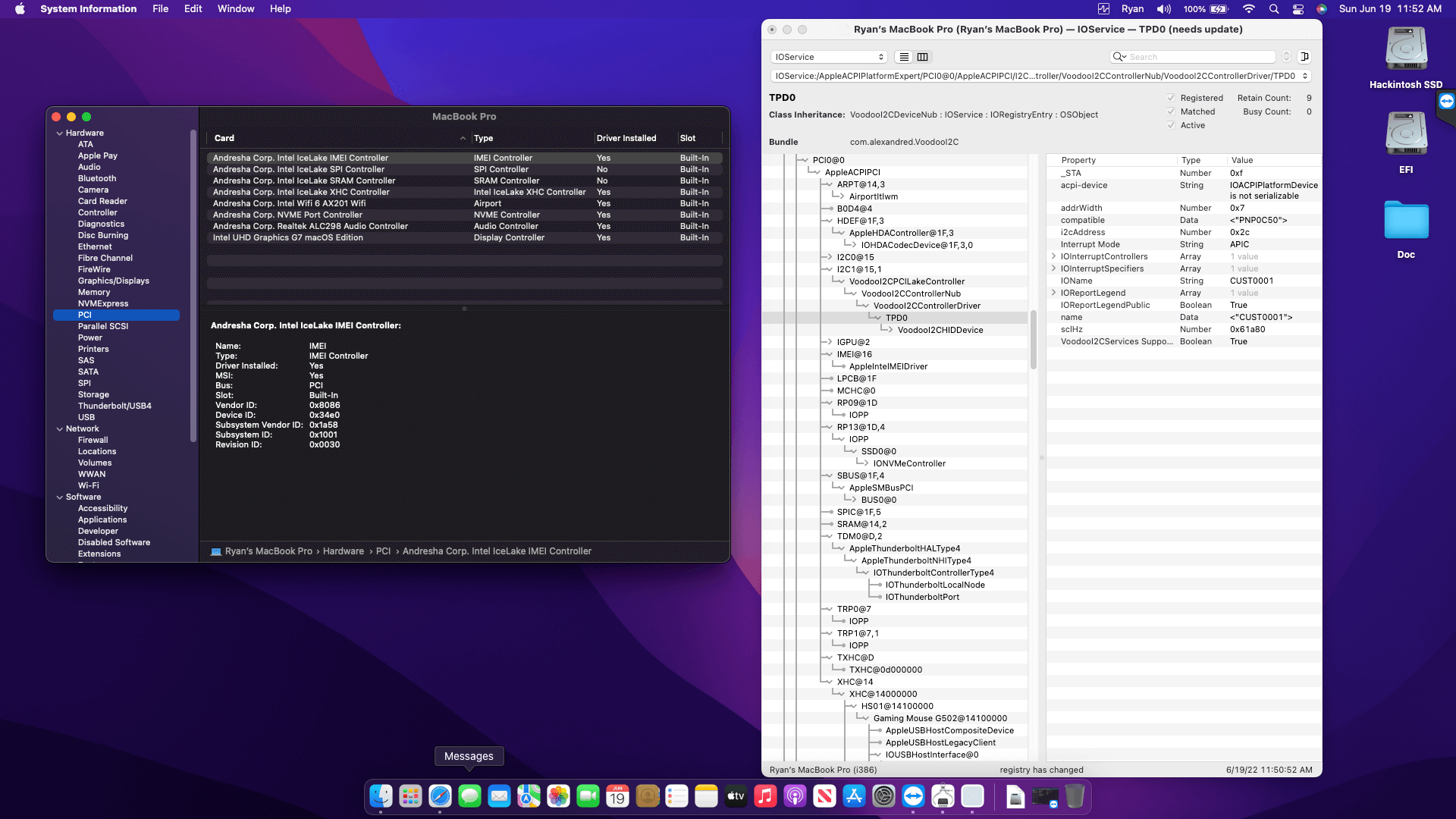Open TeamViewer from the Dock
1456x819 pixels.
(x=913, y=796)
